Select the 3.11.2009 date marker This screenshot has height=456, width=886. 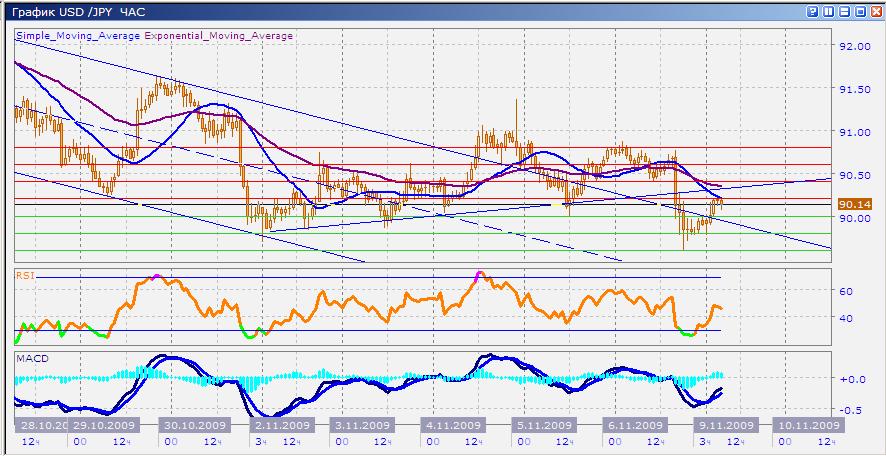pos(361,424)
